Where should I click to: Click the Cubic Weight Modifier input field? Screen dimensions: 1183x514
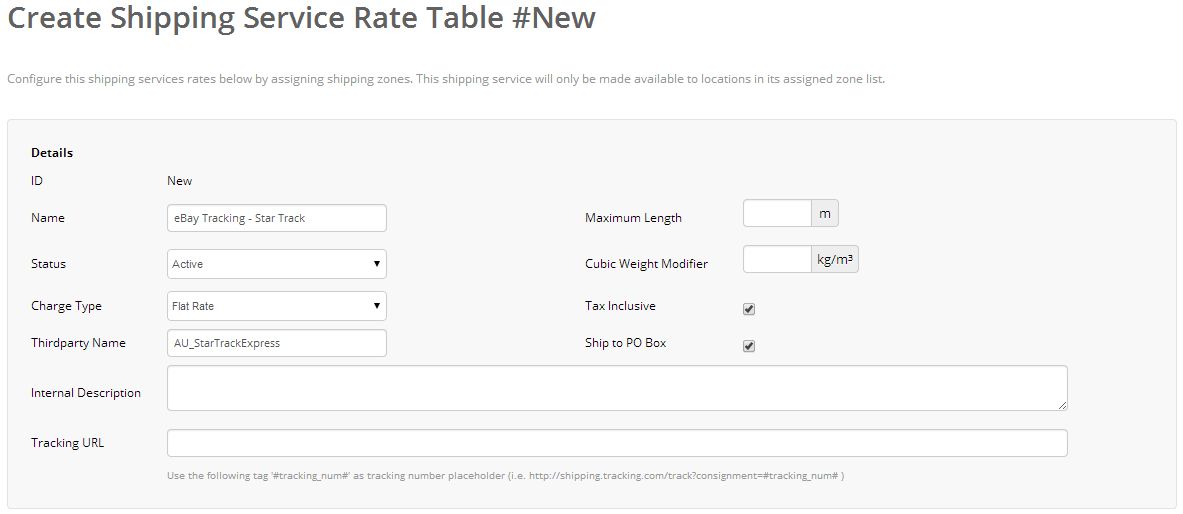pos(777,259)
